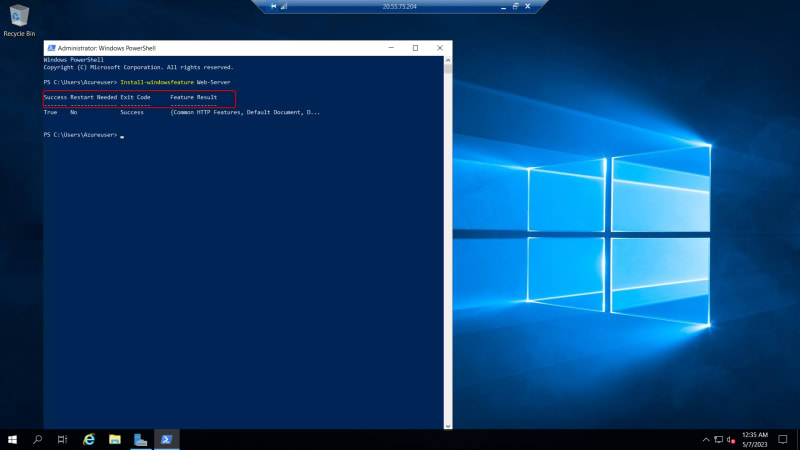The image size is (800, 450).
Task: Close the PowerShell window
Action: pos(440,48)
